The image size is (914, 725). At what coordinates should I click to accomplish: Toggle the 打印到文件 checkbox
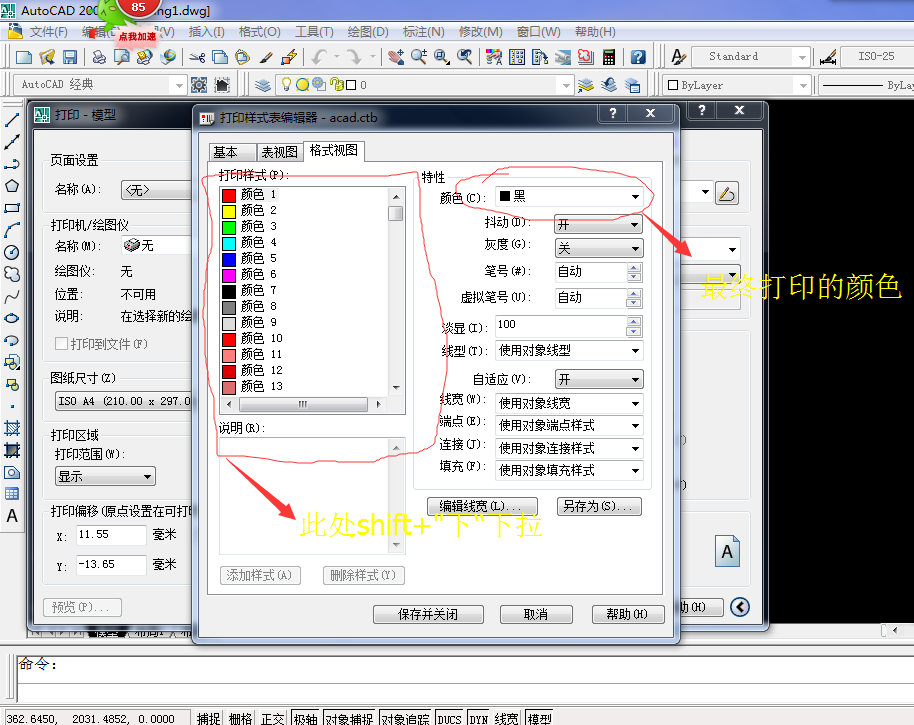(61, 344)
